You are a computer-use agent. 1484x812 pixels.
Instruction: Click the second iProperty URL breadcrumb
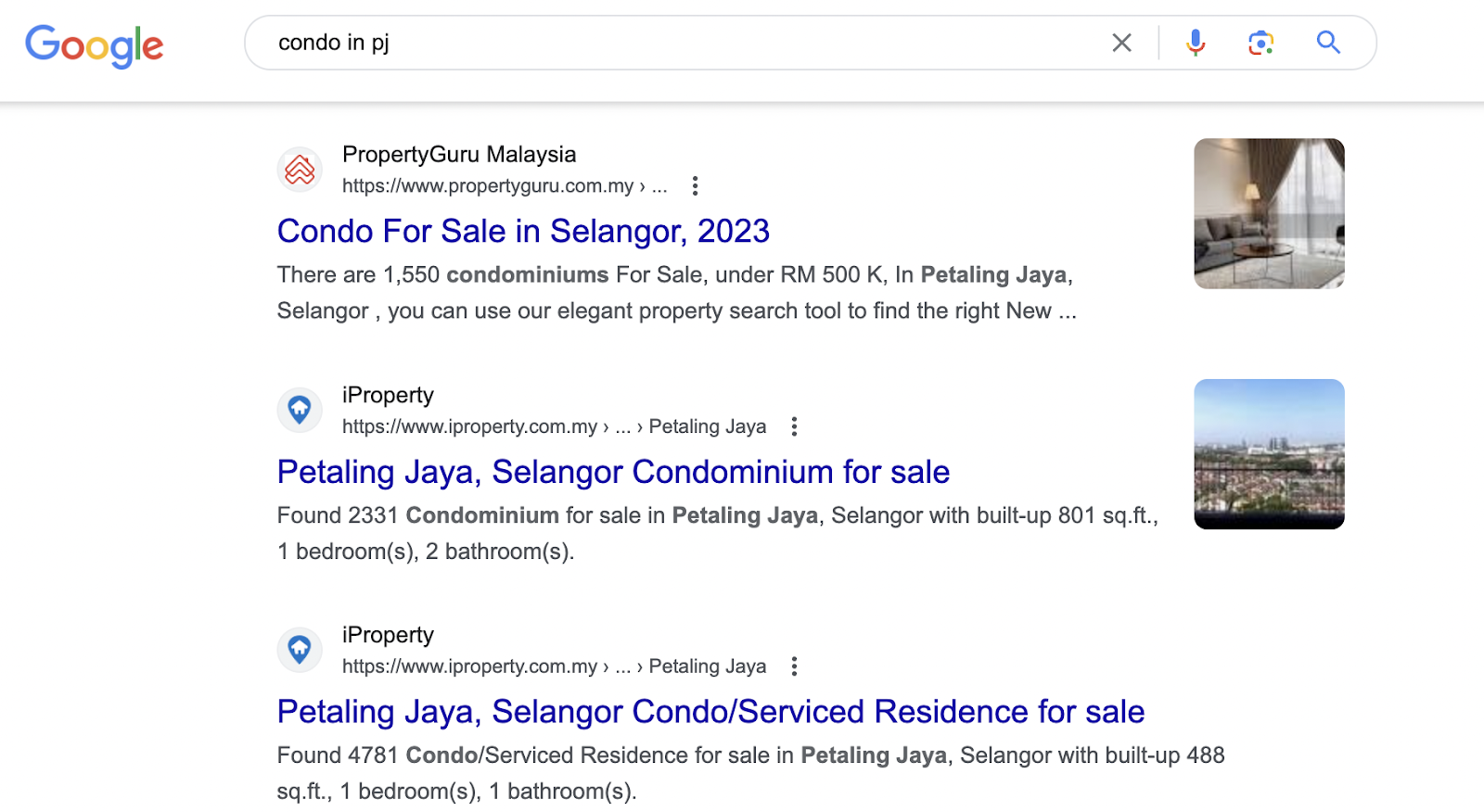click(554, 666)
